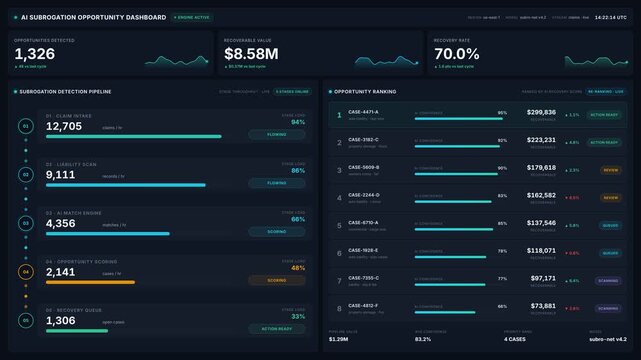Select the rank 3 case ID
641x360 pixels.
[363, 168]
